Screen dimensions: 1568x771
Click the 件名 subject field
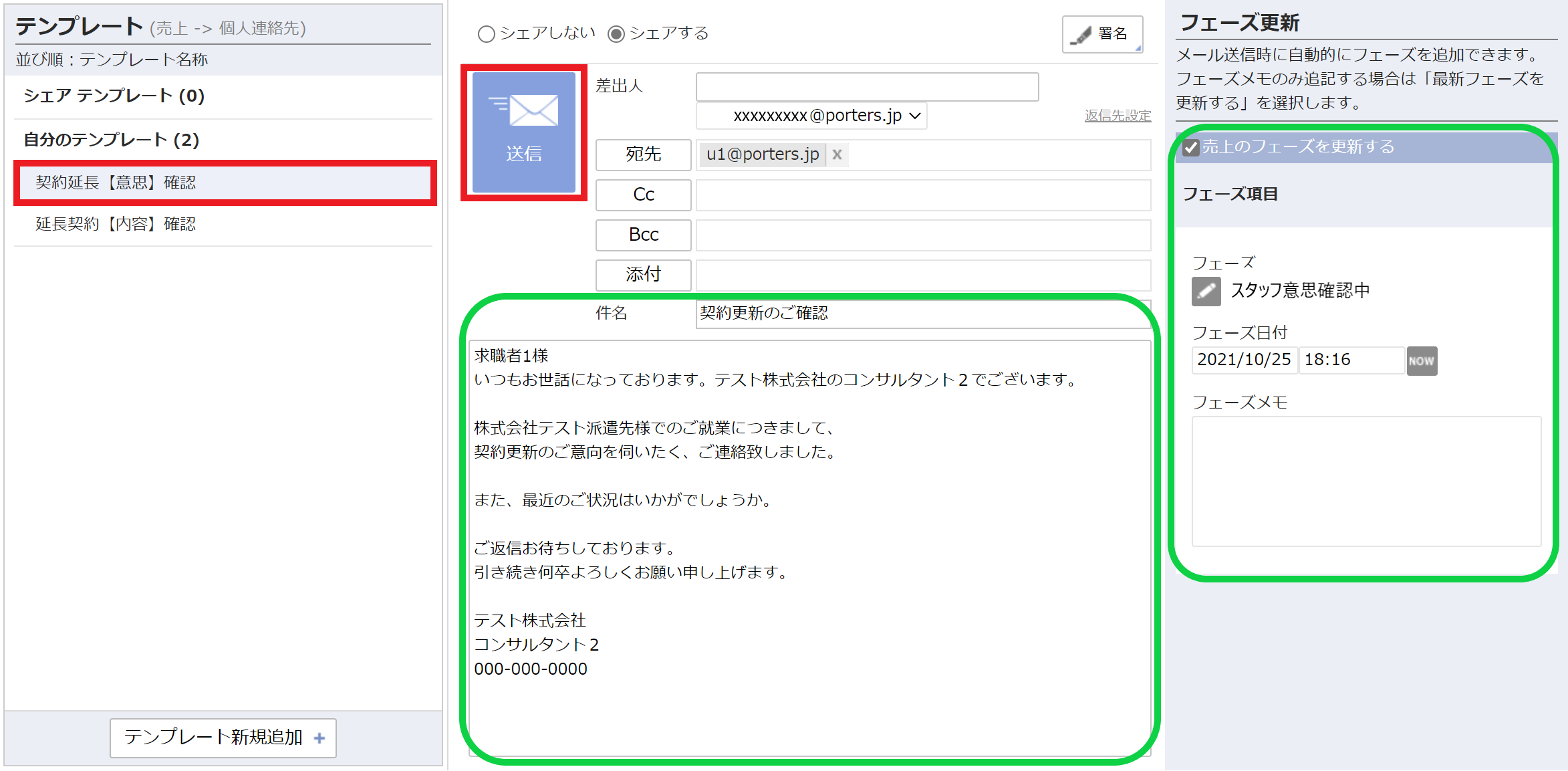tap(924, 314)
